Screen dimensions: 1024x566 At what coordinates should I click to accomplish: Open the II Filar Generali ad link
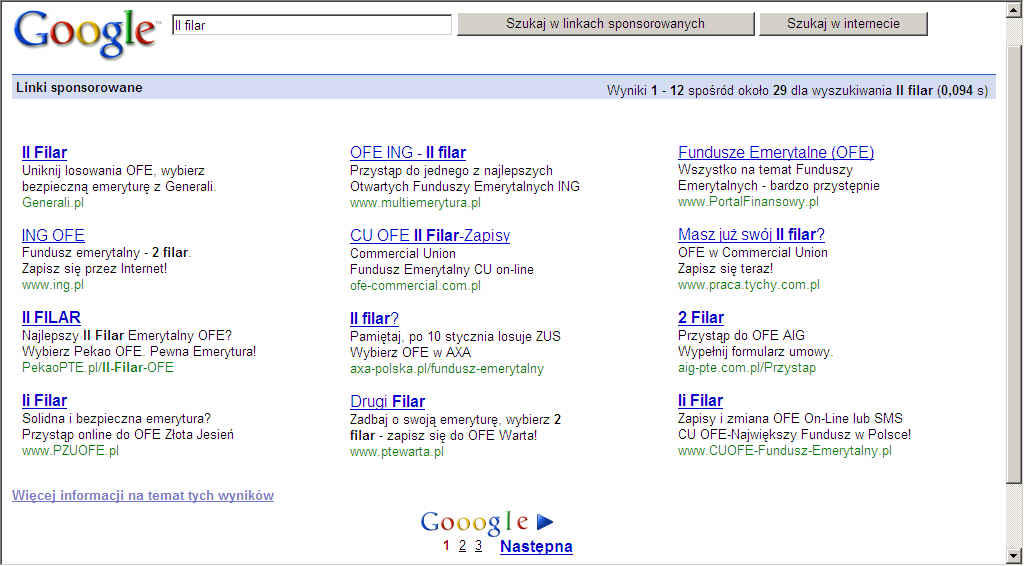(44, 153)
